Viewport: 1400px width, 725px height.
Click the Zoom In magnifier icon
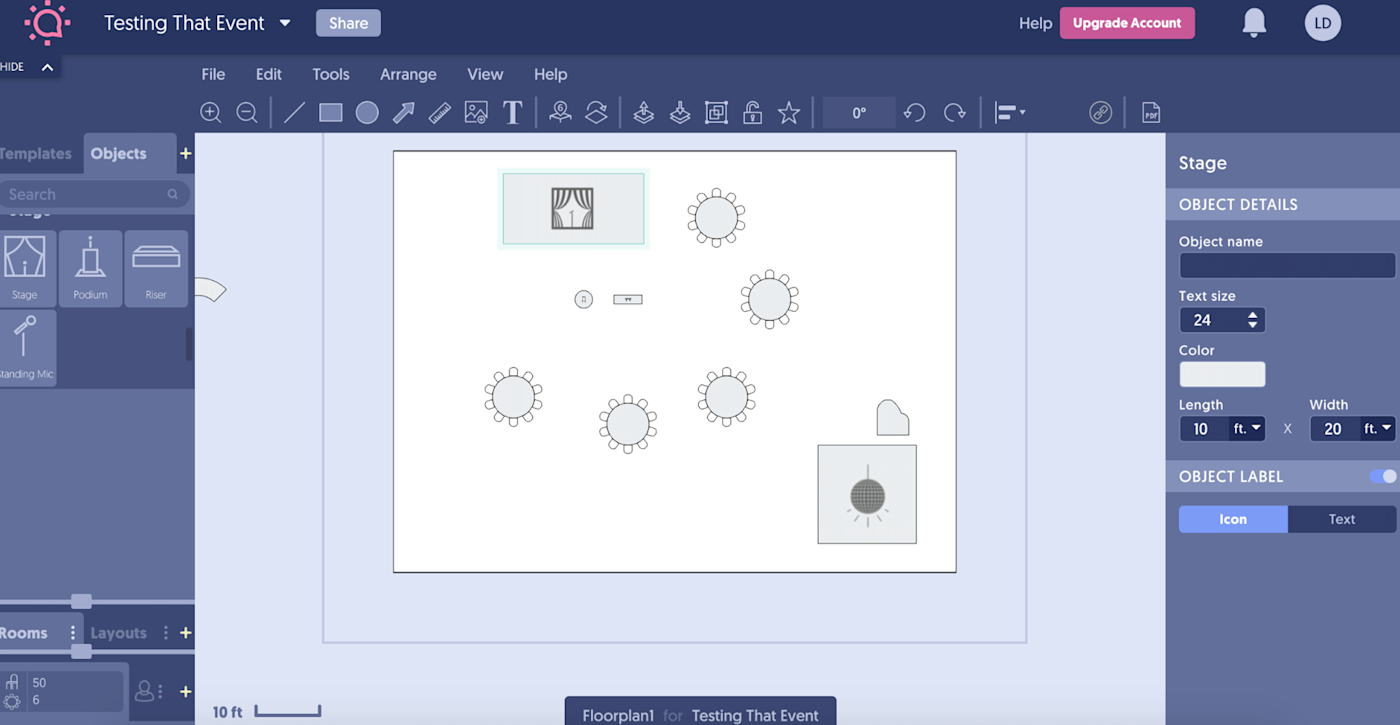[x=211, y=112]
